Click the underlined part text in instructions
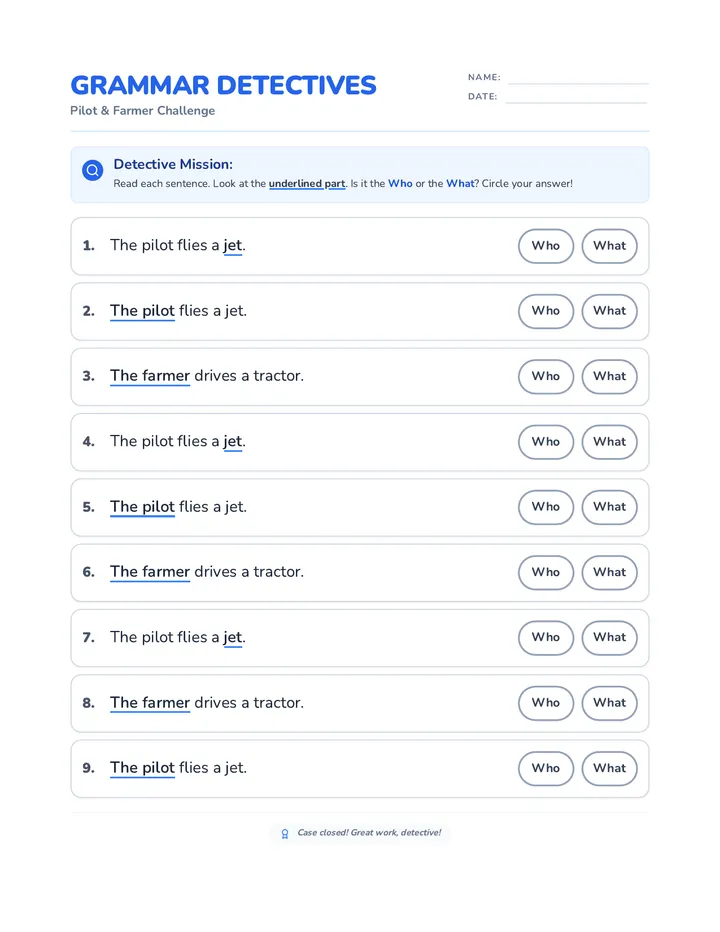 tap(307, 184)
